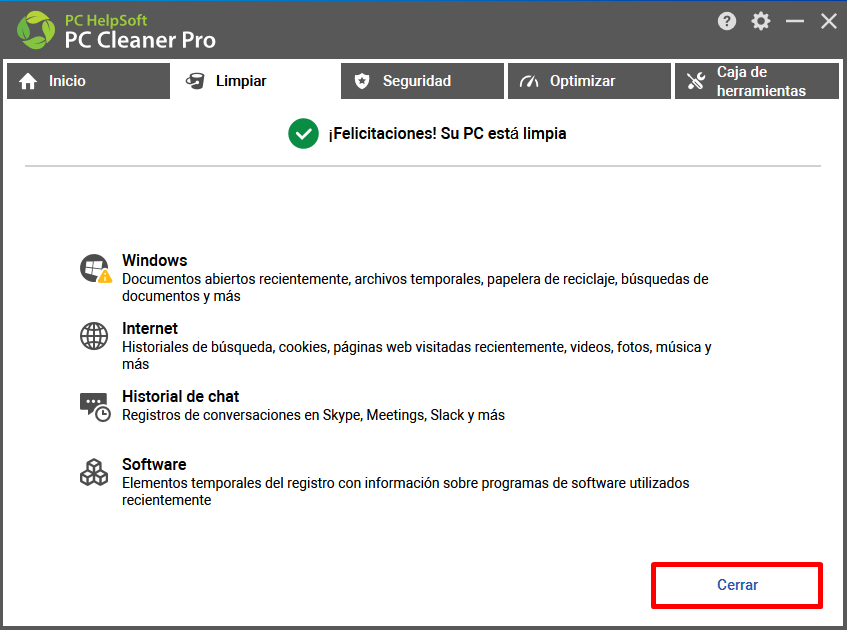Open the Caja de herramientas tab
Screen dimensions: 847x630
[757, 81]
